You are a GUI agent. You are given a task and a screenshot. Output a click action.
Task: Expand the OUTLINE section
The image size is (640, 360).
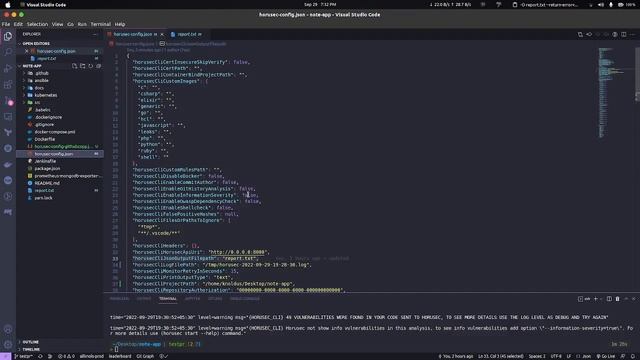pyautogui.click(x=31, y=342)
